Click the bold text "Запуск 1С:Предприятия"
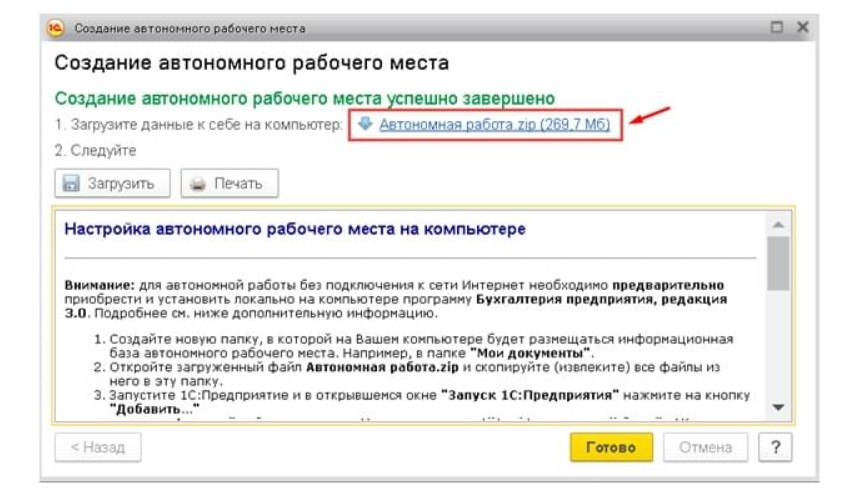This screenshot has height=498, width=858. coord(530,395)
